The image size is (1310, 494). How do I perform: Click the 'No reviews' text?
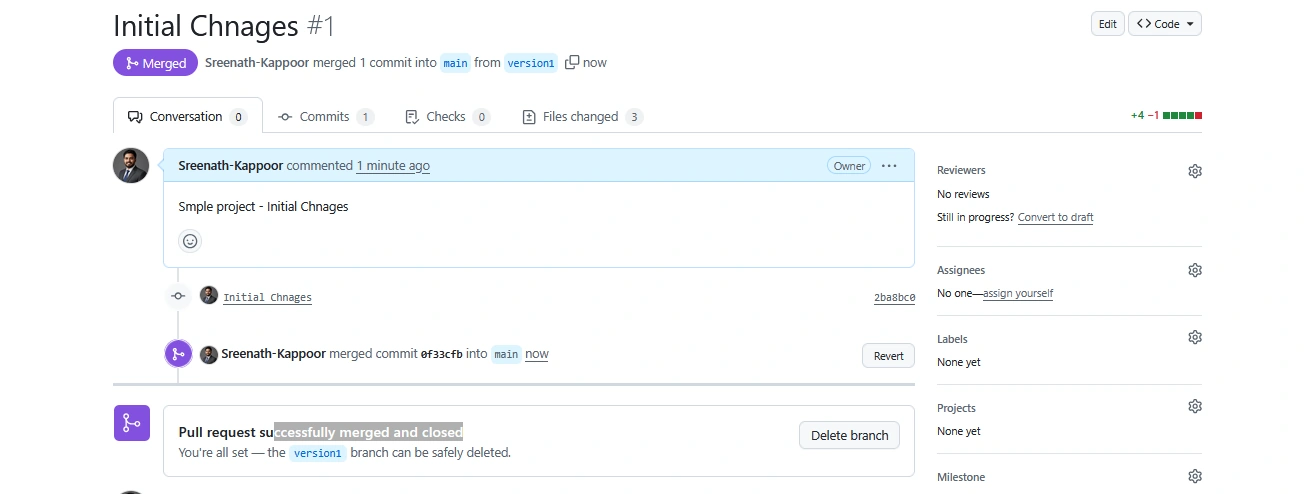[x=963, y=194]
